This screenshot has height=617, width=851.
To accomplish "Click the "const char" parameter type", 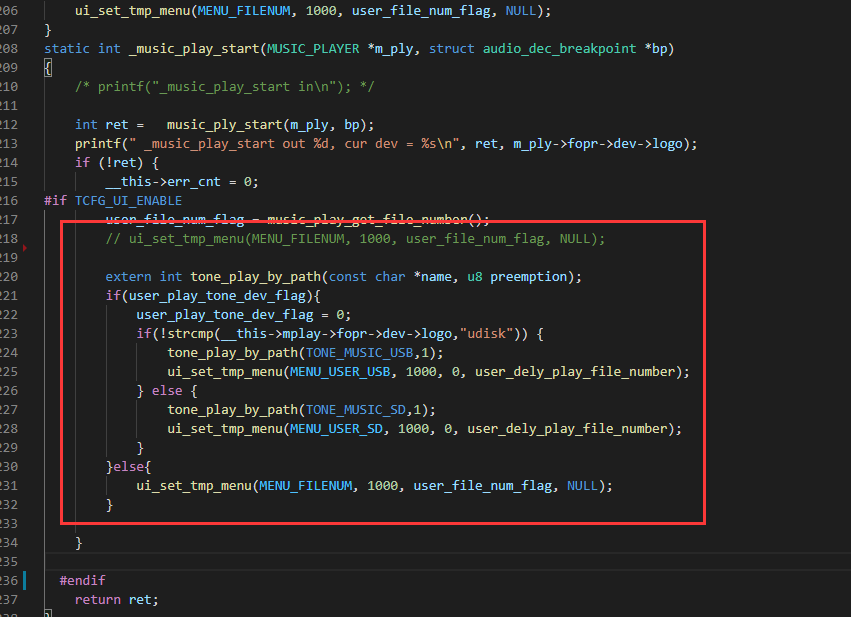I will [x=367, y=277].
